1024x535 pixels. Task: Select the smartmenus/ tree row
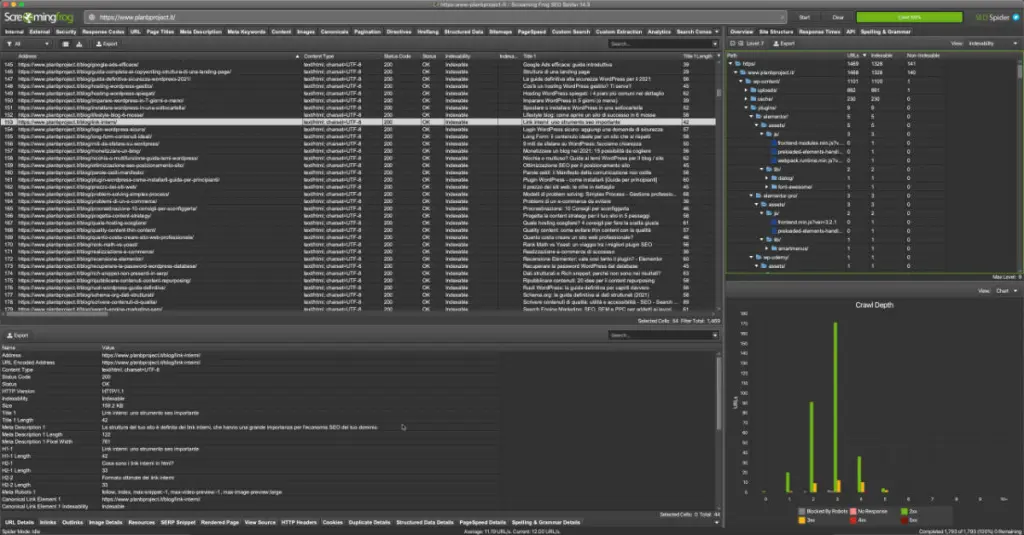pyautogui.click(x=872, y=248)
